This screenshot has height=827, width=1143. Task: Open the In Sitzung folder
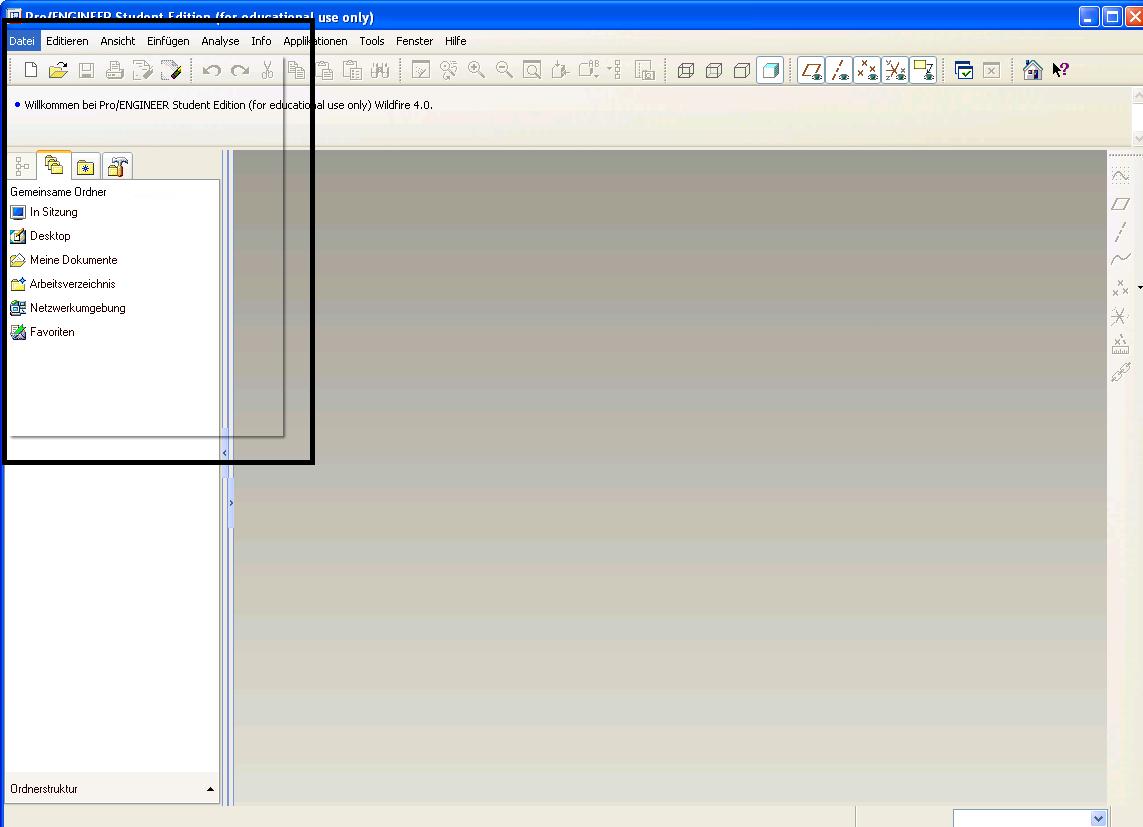[x=44, y=212]
